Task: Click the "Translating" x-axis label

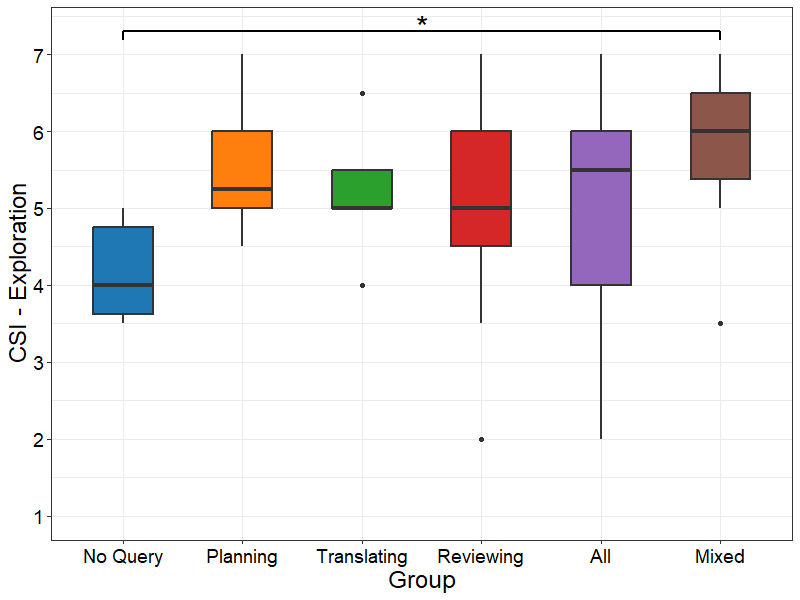Action: [362, 557]
